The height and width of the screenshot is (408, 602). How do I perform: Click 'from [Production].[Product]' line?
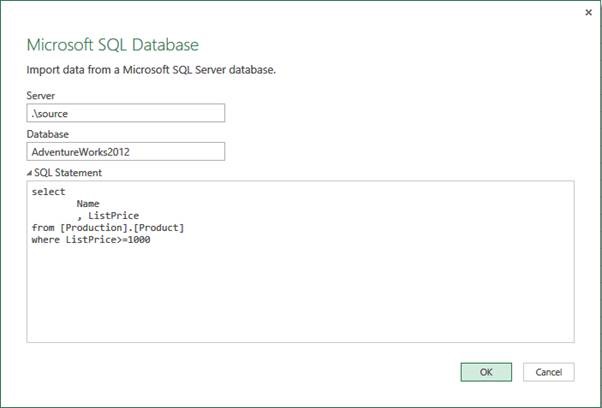[x=108, y=228]
